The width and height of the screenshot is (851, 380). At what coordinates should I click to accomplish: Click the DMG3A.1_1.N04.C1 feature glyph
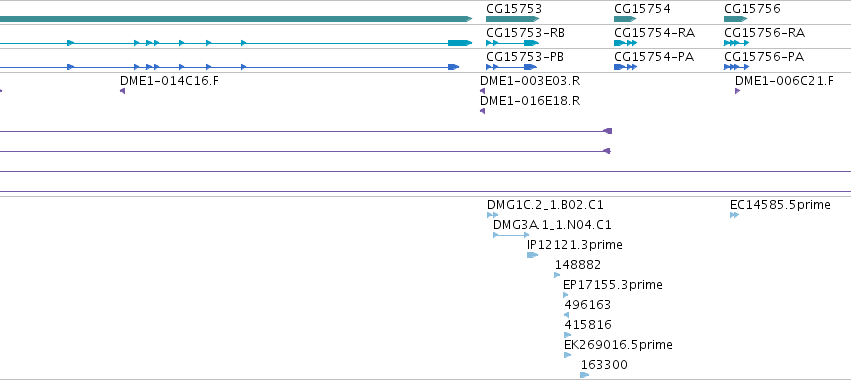pos(511,235)
